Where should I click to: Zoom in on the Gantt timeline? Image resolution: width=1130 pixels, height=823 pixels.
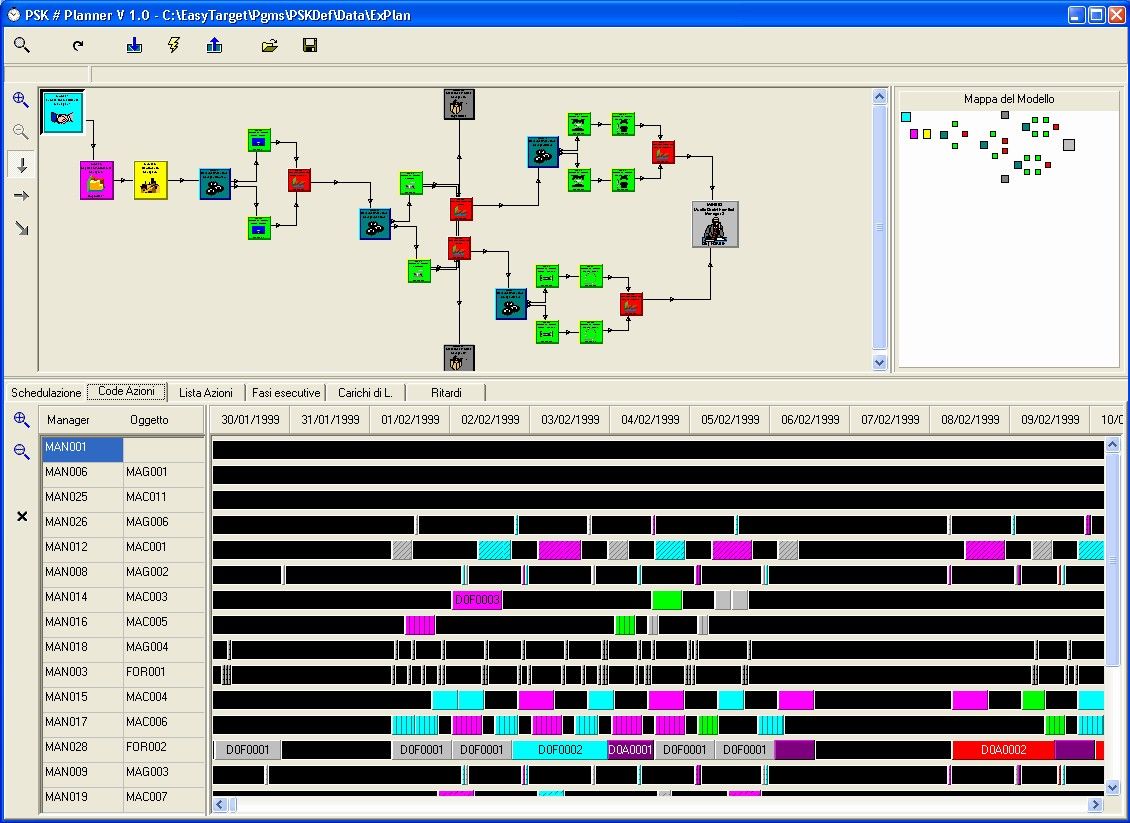[22, 419]
